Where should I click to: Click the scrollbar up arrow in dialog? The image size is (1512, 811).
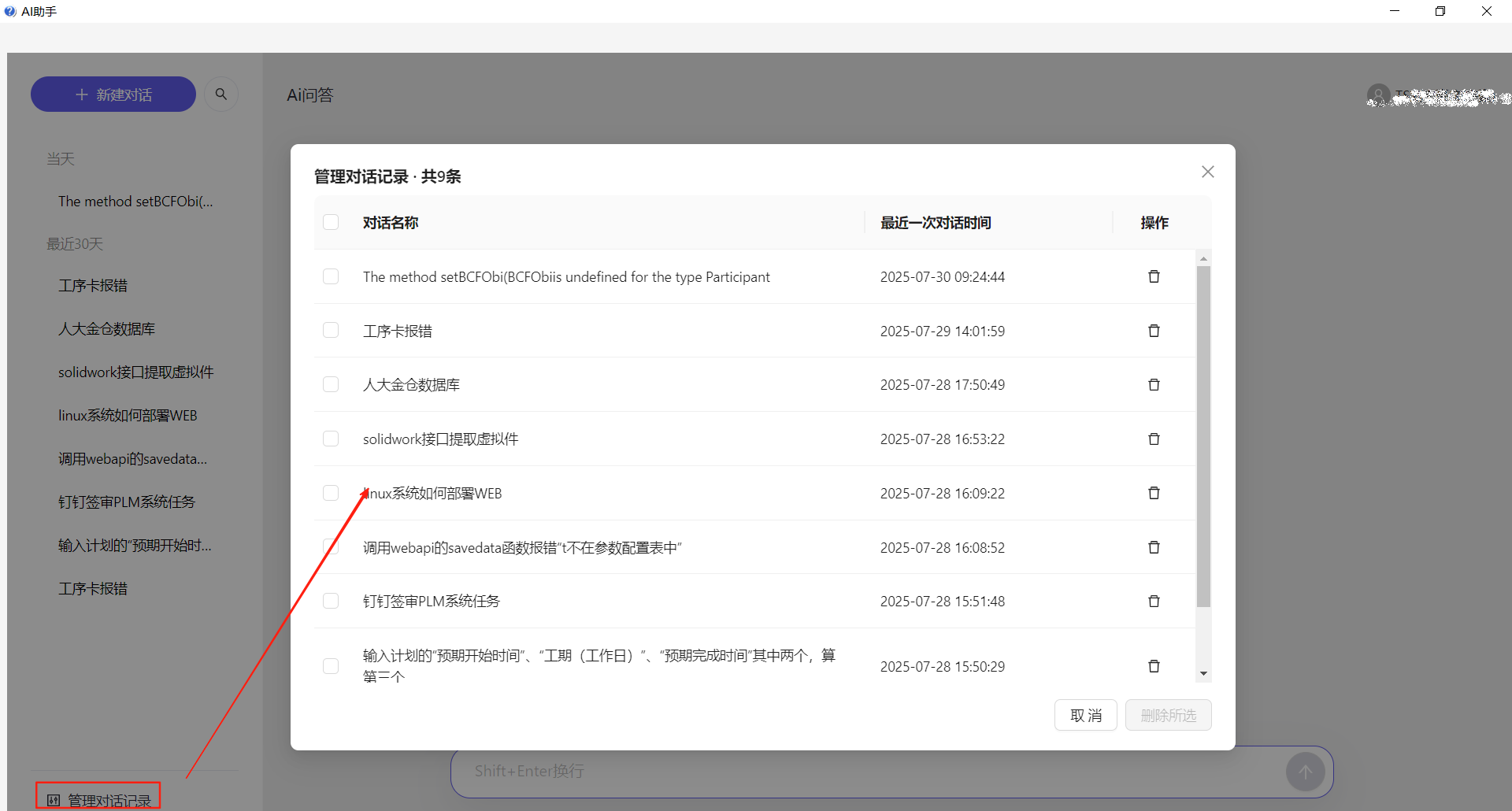[x=1203, y=258]
